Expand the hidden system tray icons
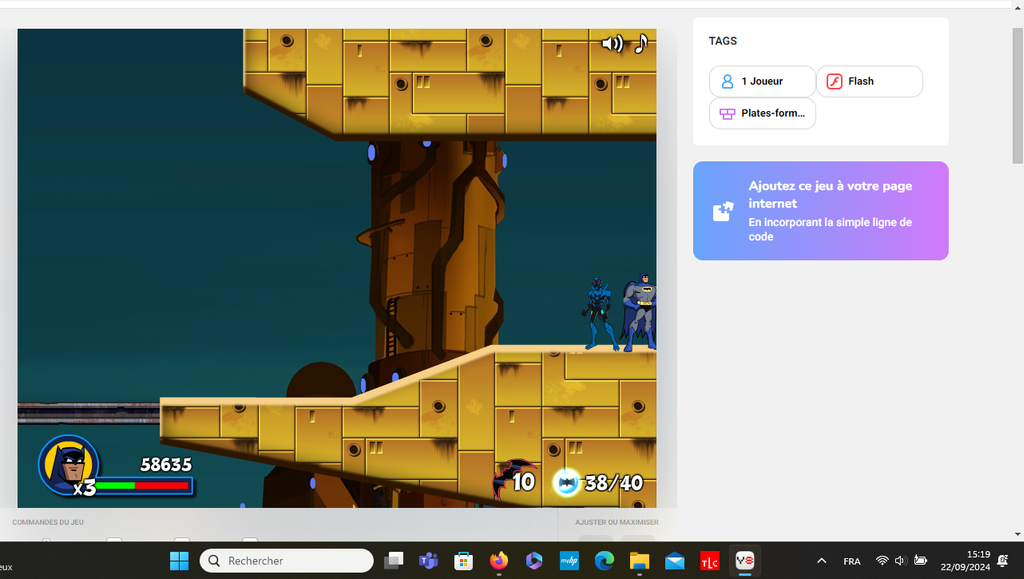This screenshot has width=1024, height=579. point(822,561)
